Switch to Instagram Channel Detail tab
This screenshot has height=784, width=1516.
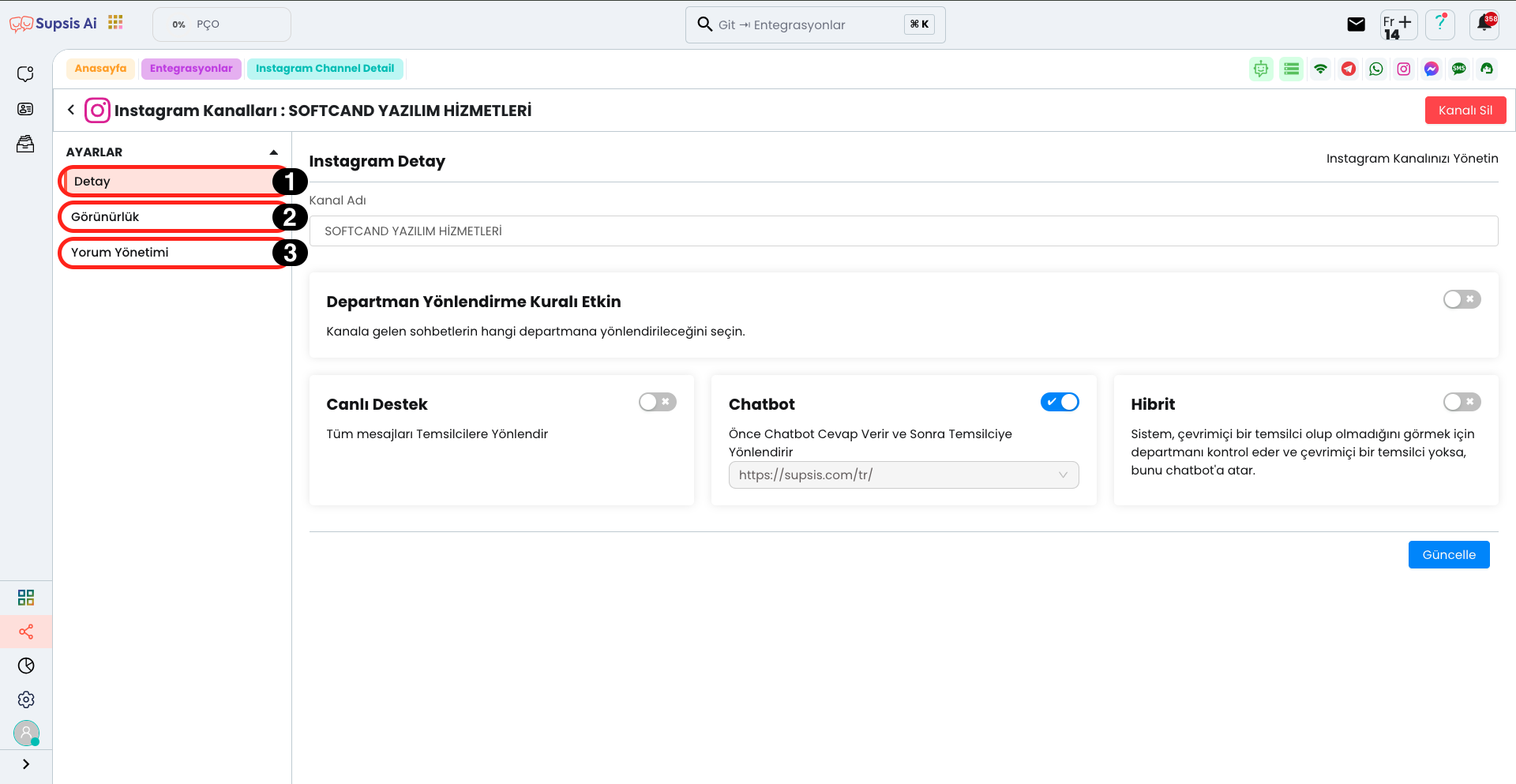pyautogui.click(x=325, y=69)
